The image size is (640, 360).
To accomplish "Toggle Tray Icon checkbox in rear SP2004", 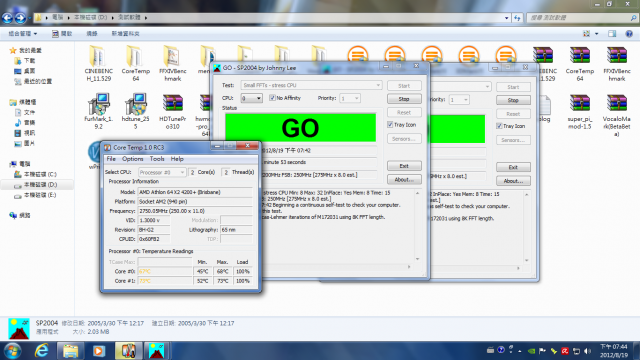I will (x=499, y=126).
